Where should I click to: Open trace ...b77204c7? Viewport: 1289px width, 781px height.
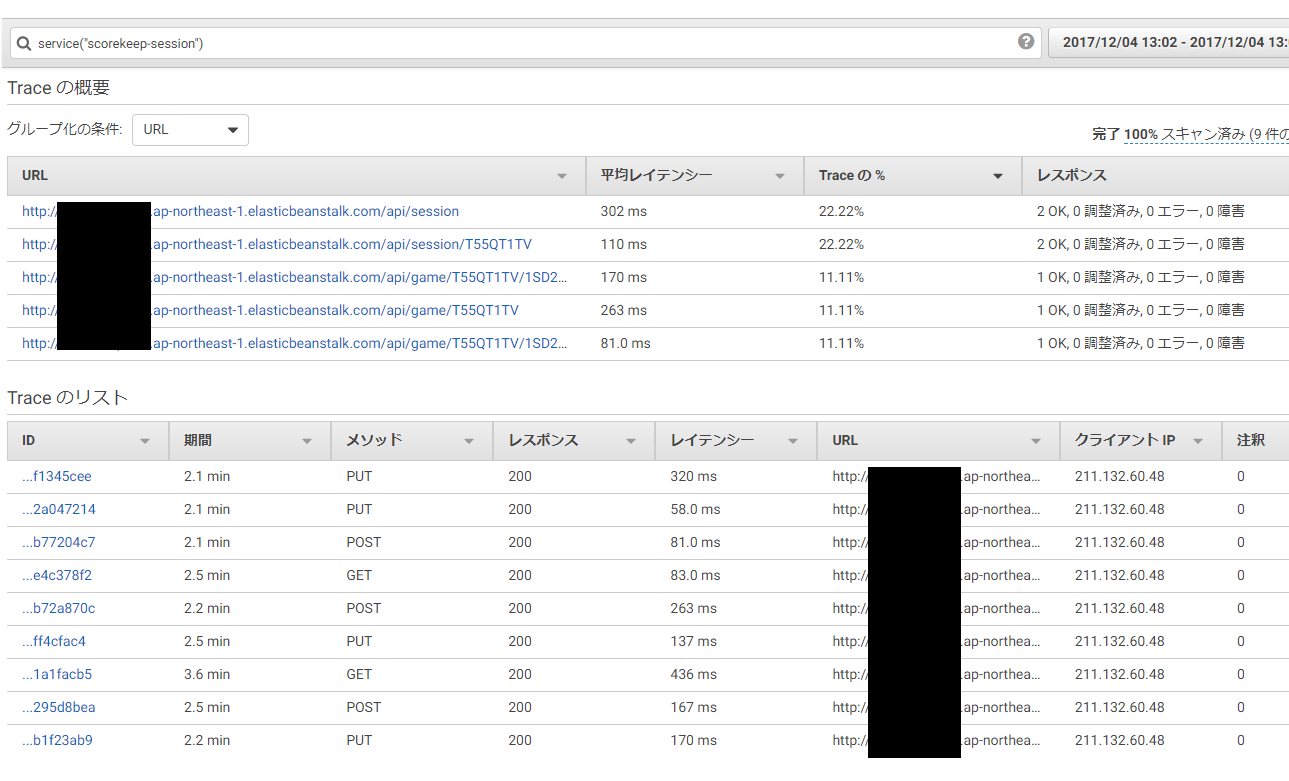(x=58, y=542)
